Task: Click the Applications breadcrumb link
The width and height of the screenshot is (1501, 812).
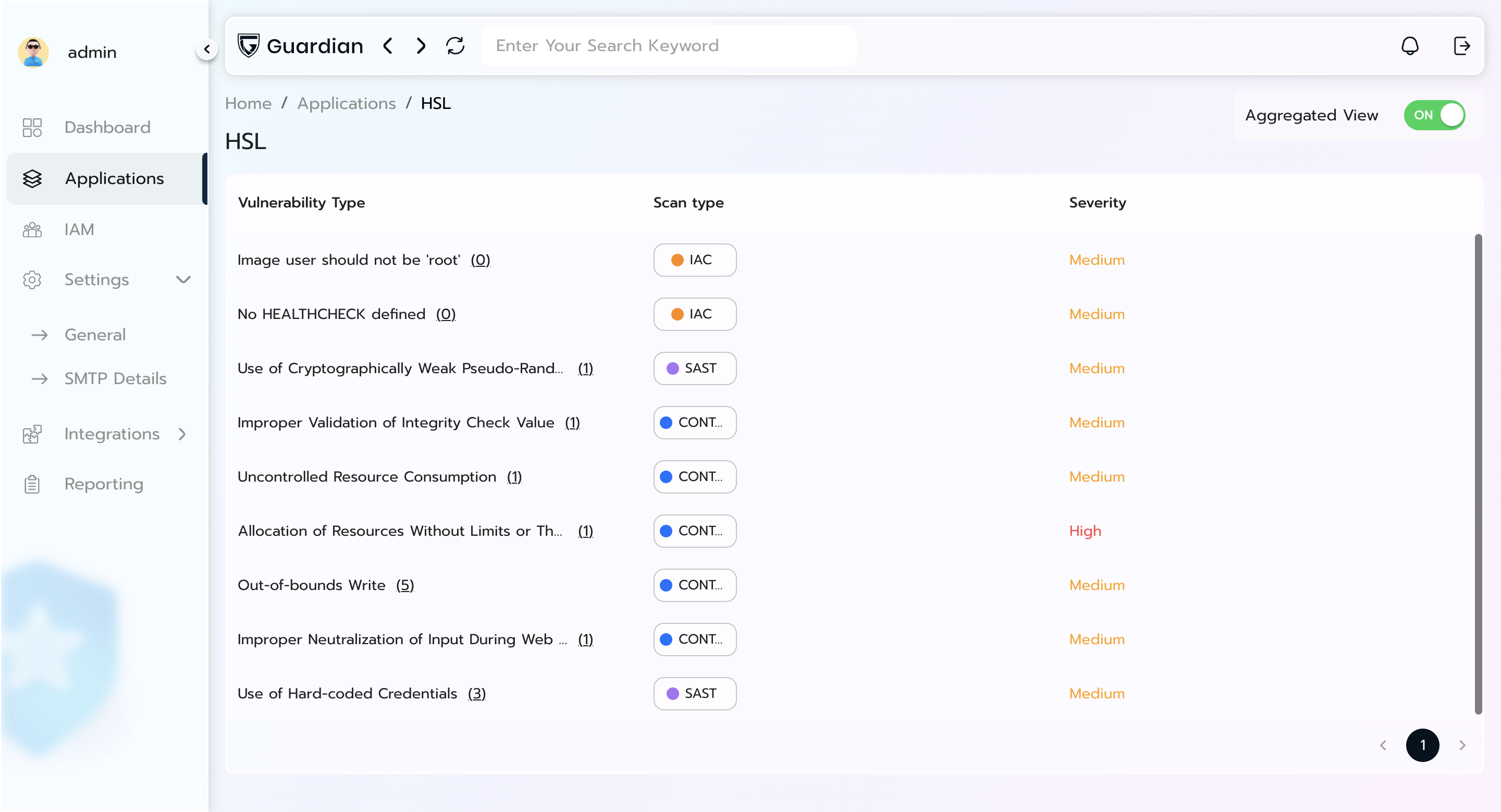Action: pyautogui.click(x=347, y=104)
